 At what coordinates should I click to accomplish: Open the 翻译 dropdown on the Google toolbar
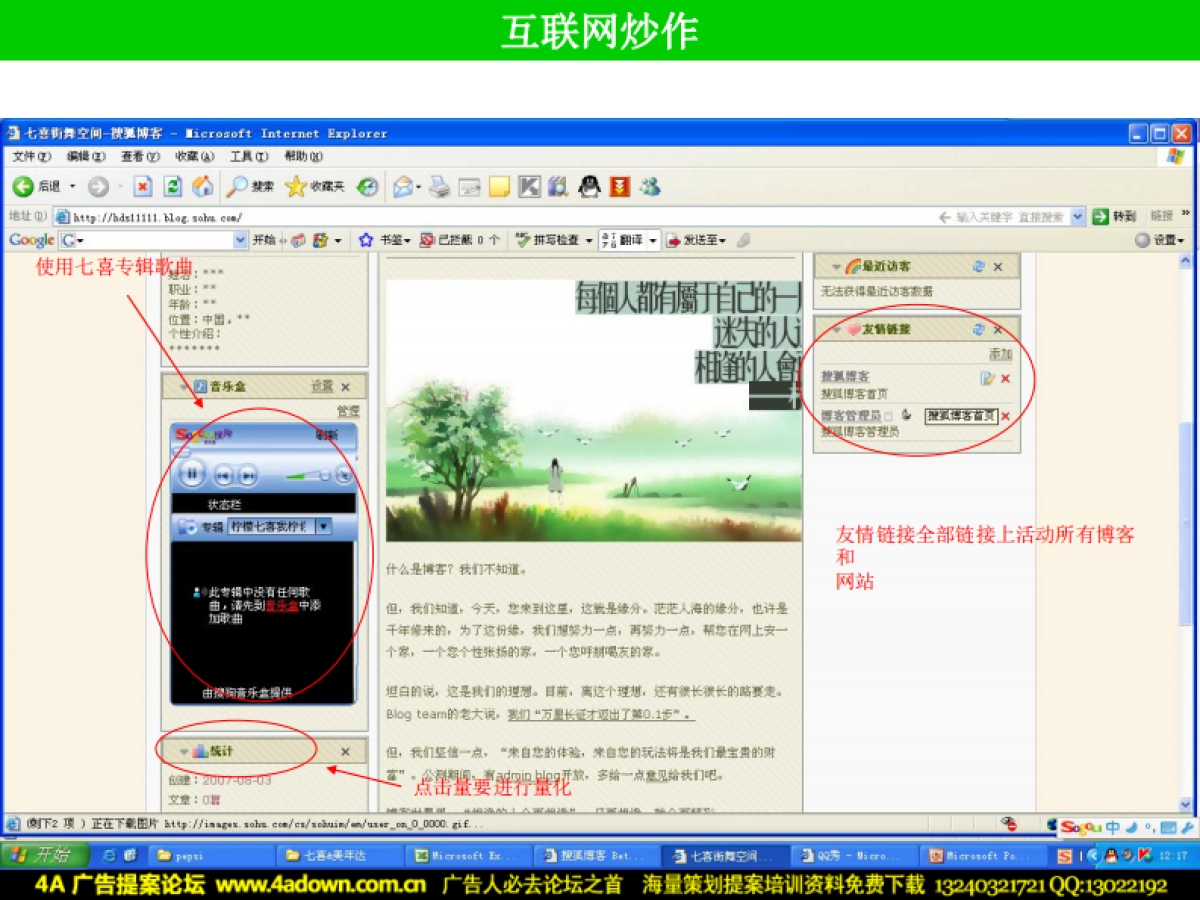click(651, 239)
